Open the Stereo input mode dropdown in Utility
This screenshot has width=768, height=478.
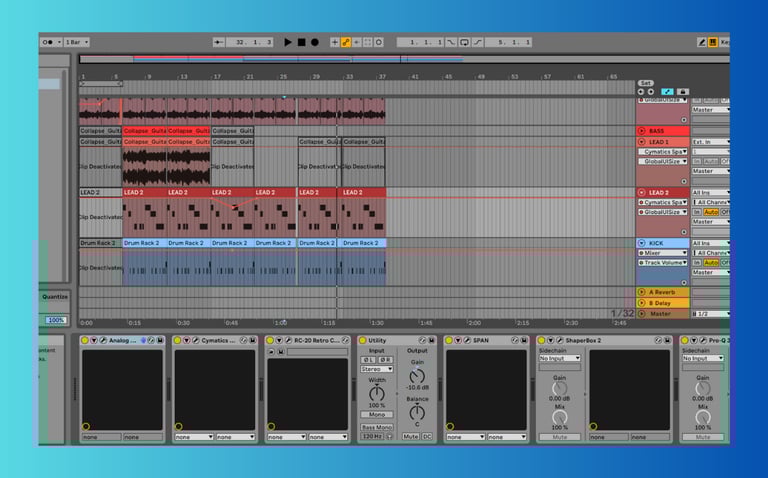(376, 369)
